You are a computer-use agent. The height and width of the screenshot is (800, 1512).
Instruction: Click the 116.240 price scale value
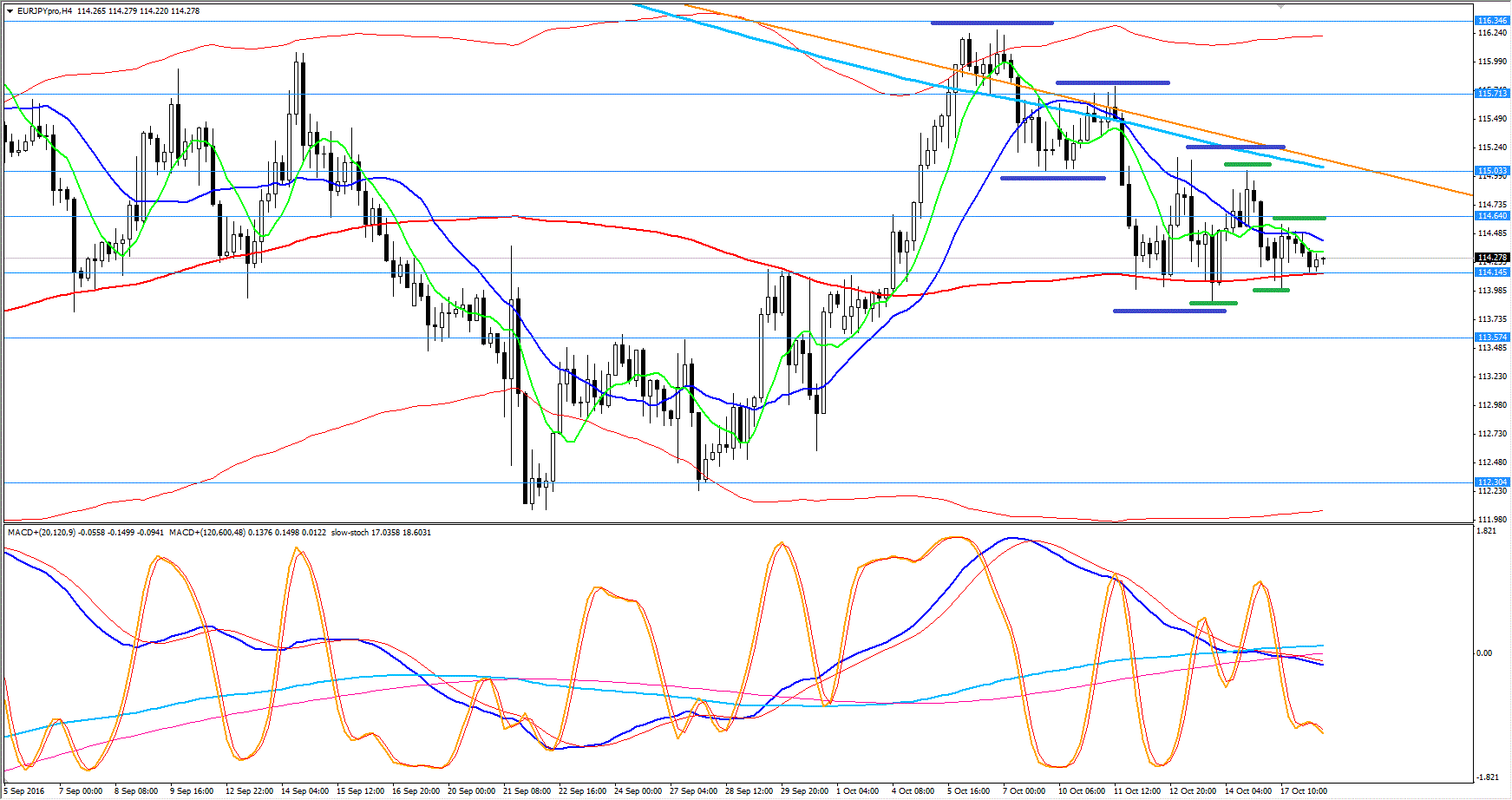tap(1492, 33)
